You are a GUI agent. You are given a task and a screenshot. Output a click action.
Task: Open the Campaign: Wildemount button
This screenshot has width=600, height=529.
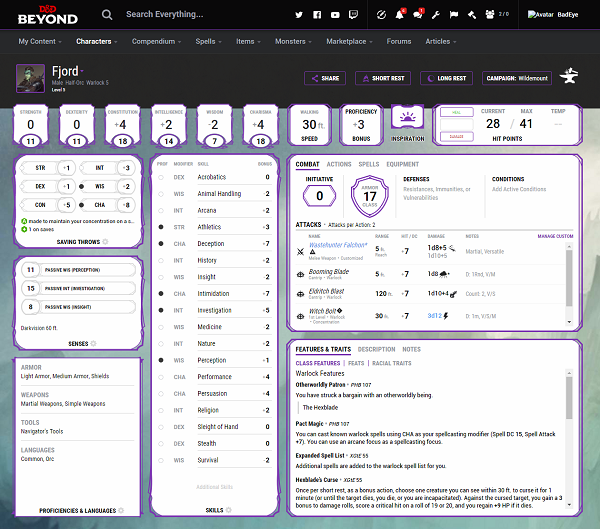[x=517, y=78]
